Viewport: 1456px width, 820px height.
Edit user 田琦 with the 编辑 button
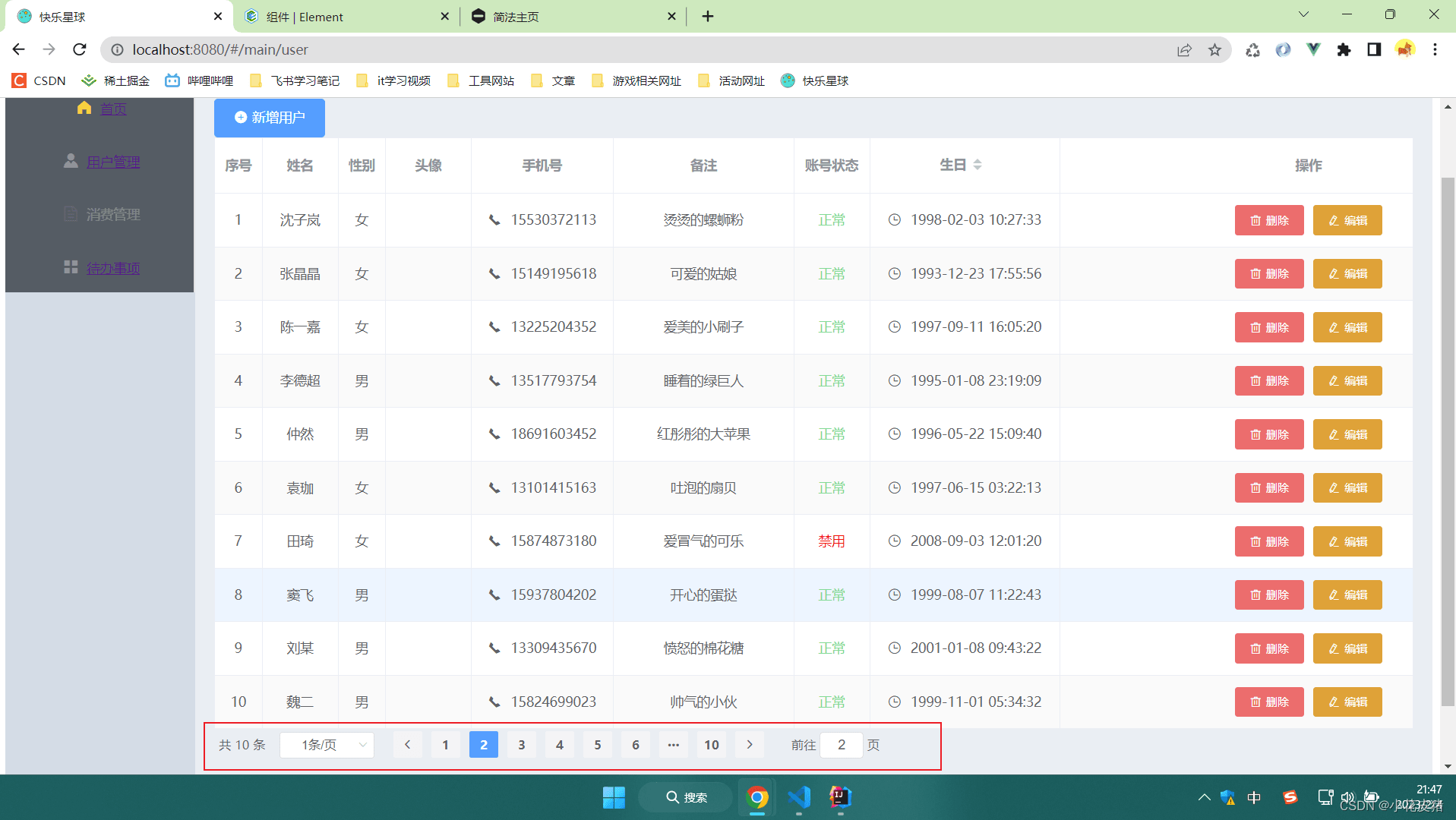pos(1347,541)
